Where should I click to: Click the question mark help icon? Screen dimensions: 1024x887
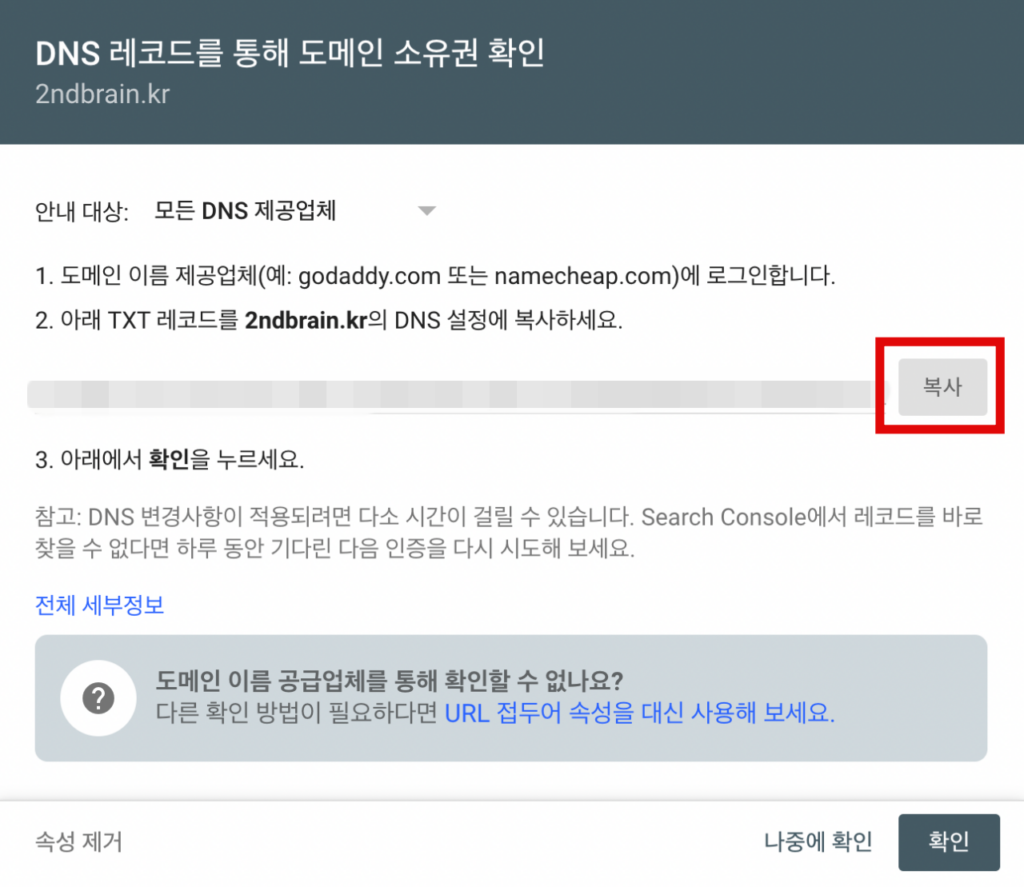[99, 698]
